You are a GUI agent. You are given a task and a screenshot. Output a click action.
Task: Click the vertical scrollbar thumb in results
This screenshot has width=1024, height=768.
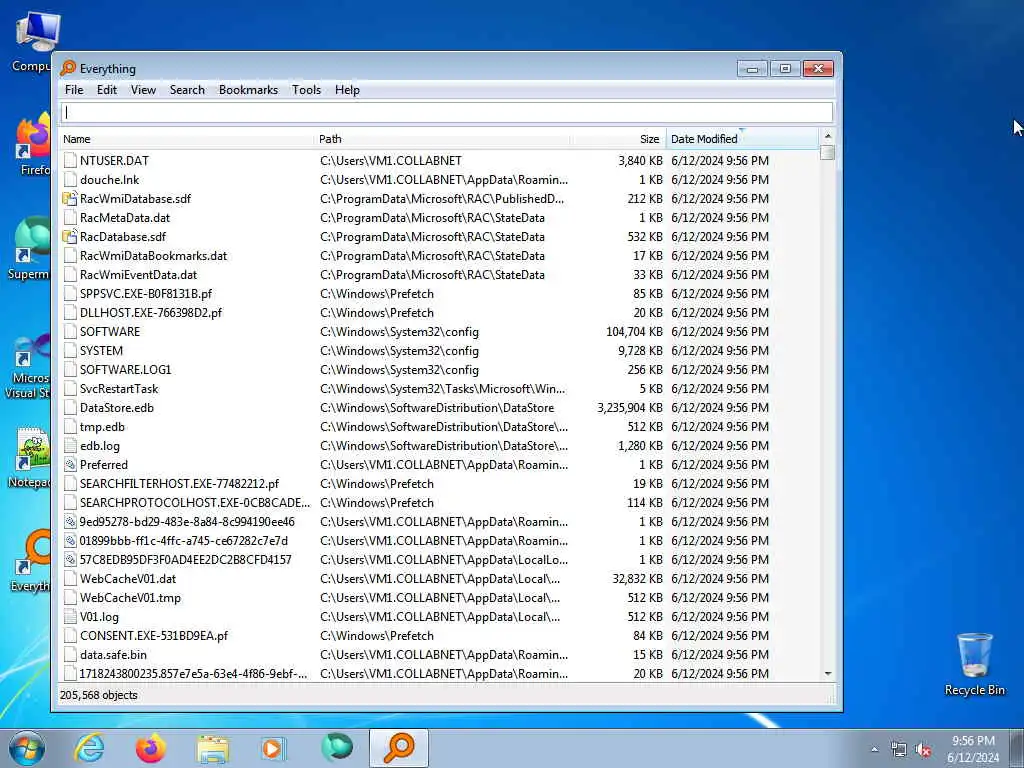point(827,153)
